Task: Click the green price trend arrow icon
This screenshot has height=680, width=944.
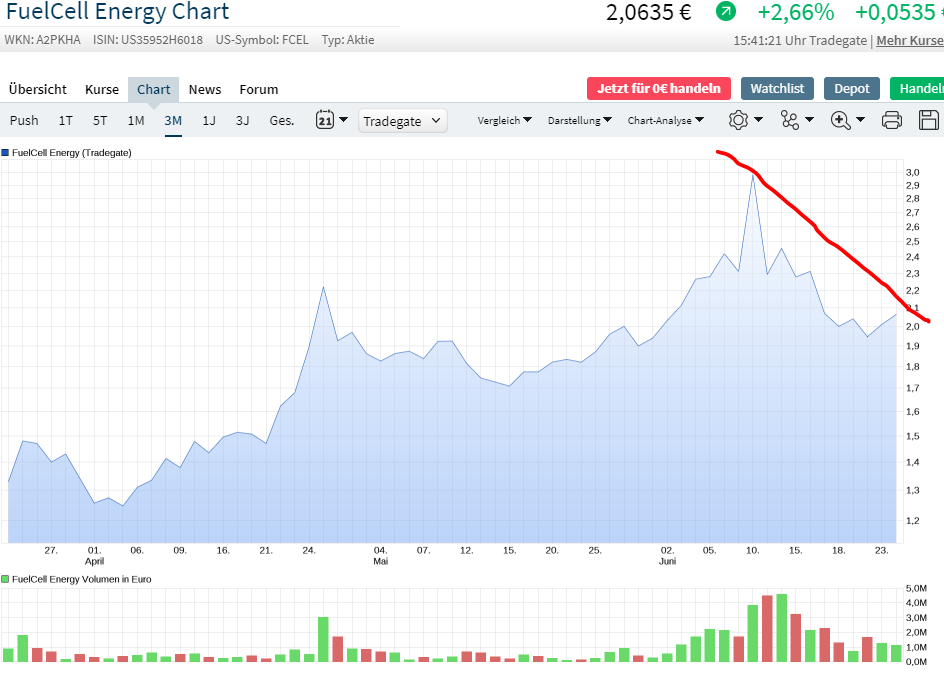Action: pos(726,12)
